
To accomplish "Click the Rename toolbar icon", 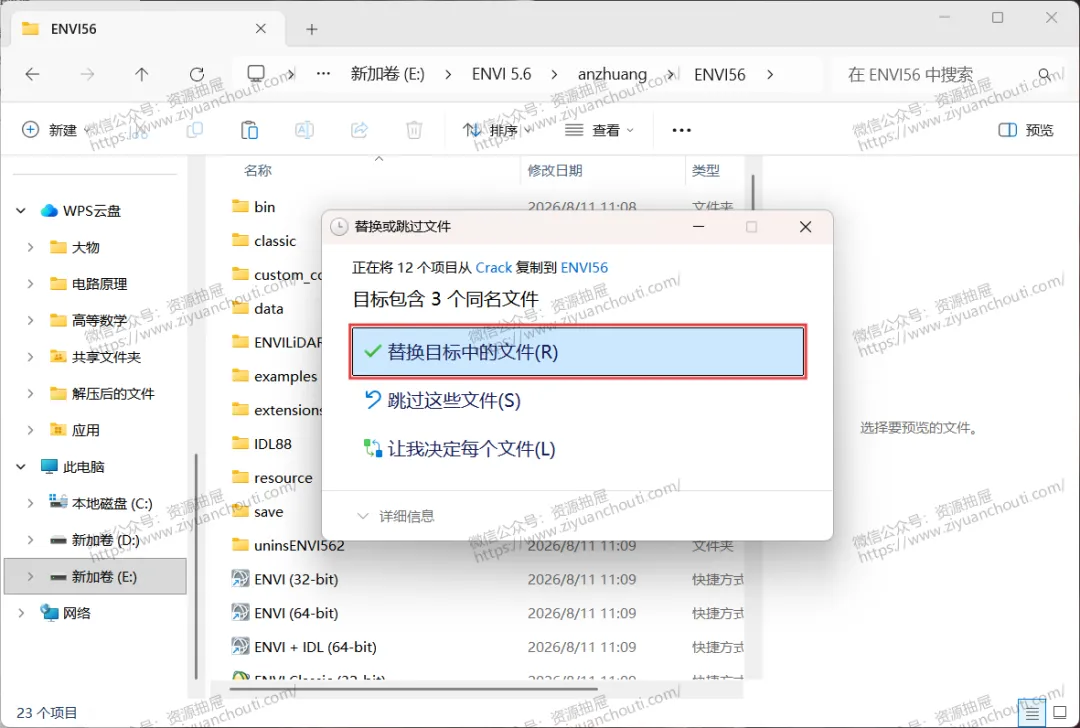I will coord(304,129).
